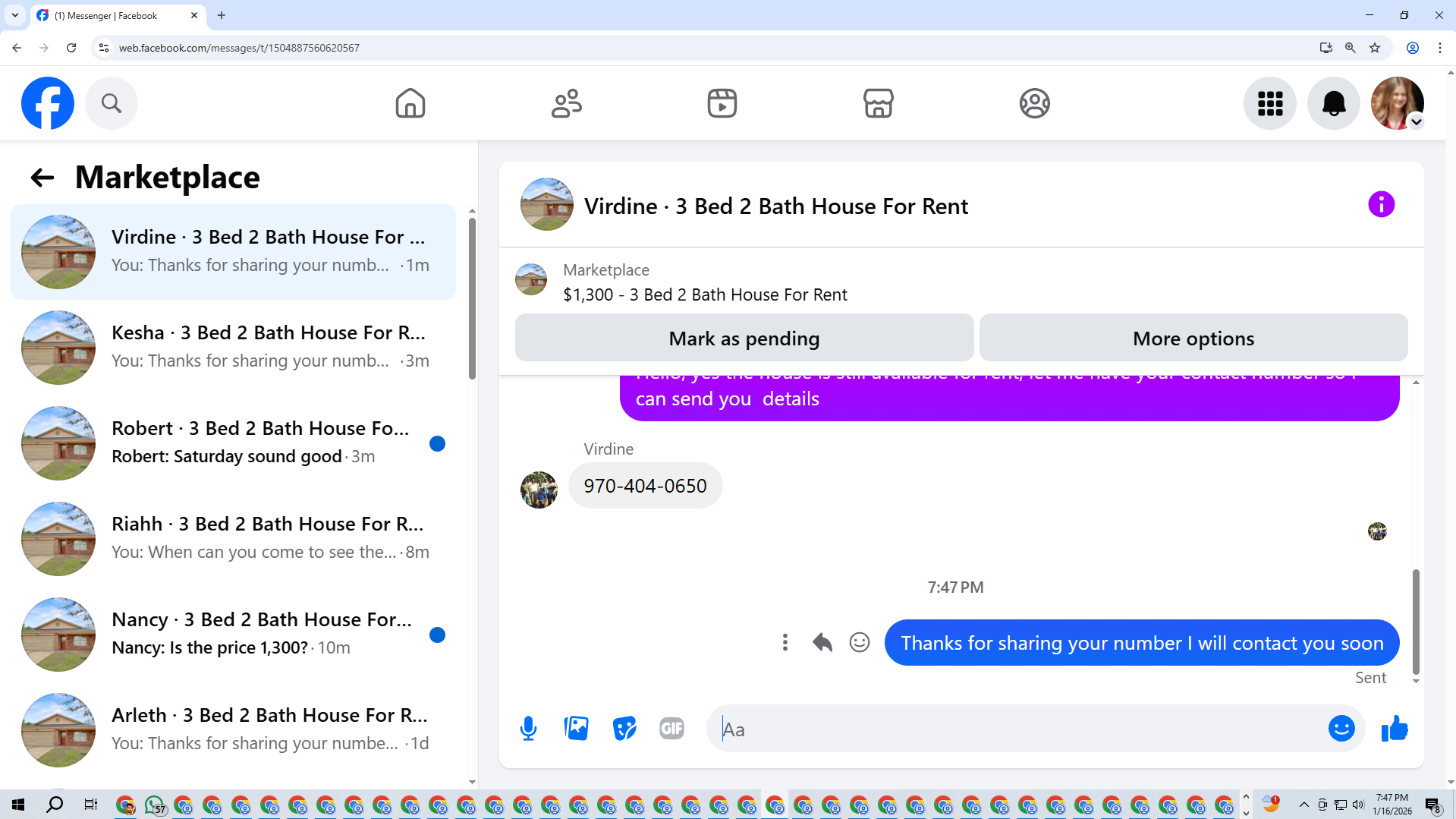Open Task View on the taskbar
Image resolution: width=1456 pixels, height=819 pixels.
(90, 805)
